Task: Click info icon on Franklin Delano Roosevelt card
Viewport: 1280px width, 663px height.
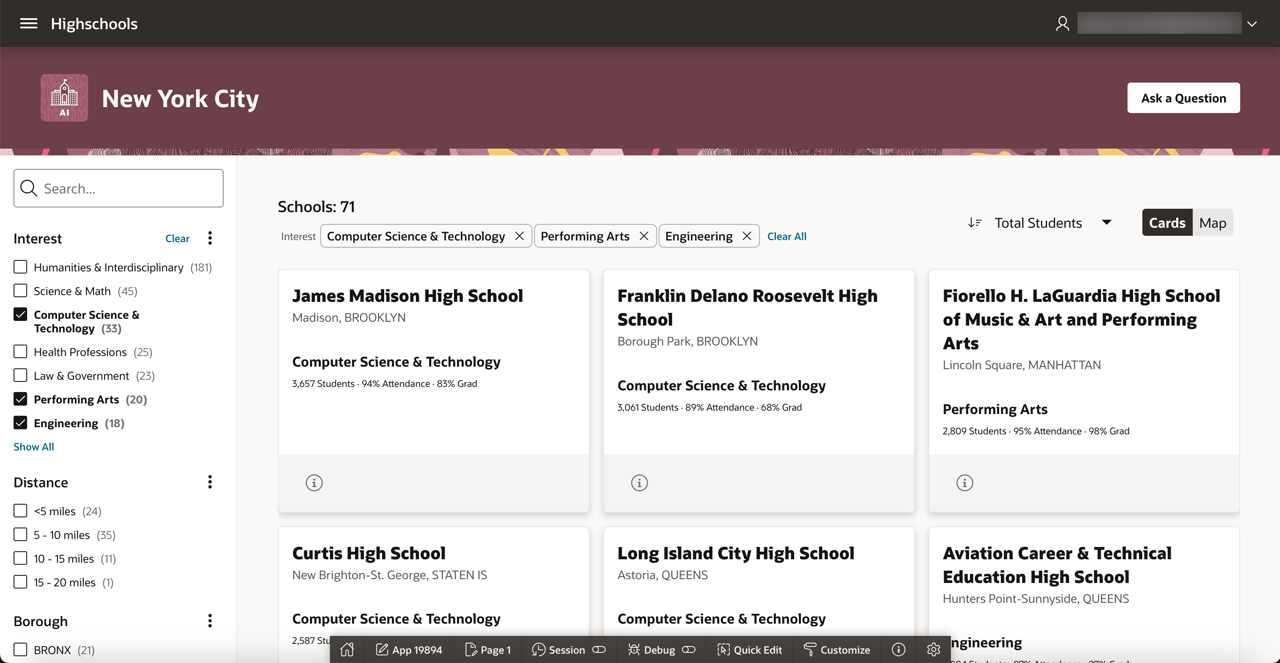Action: coord(639,483)
